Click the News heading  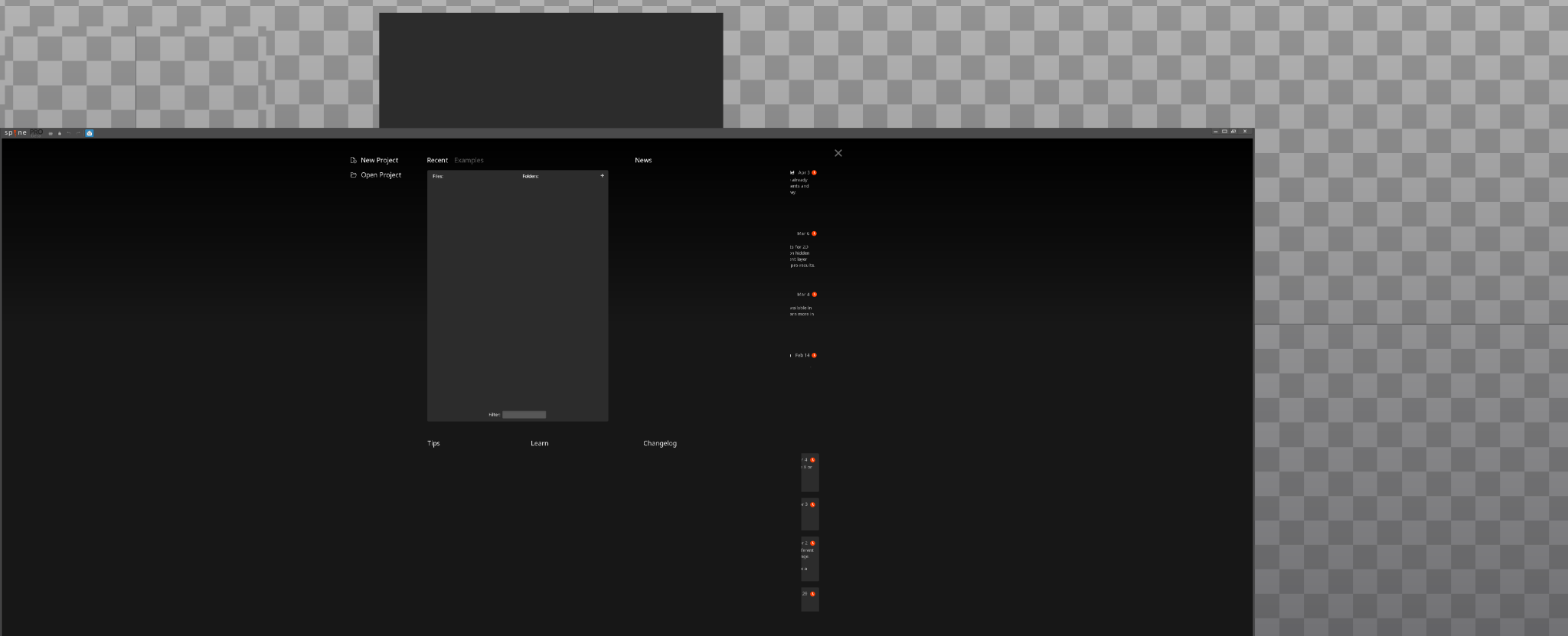click(x=643, y=160)
